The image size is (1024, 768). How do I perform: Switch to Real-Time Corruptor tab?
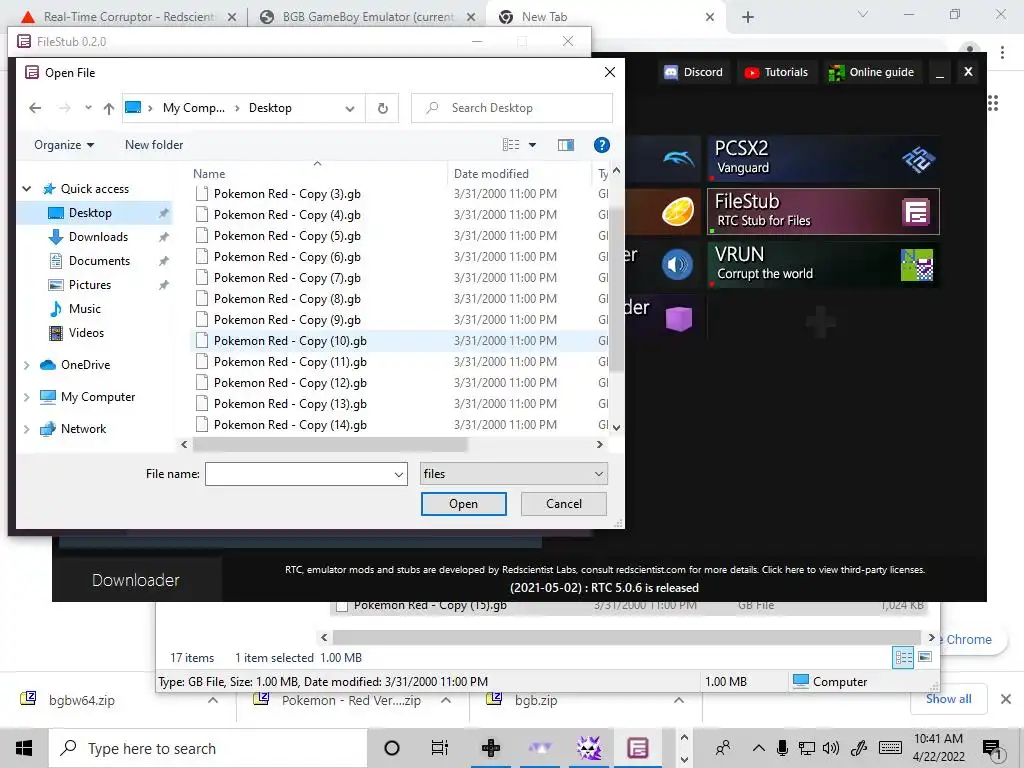(x=127, y=17)
